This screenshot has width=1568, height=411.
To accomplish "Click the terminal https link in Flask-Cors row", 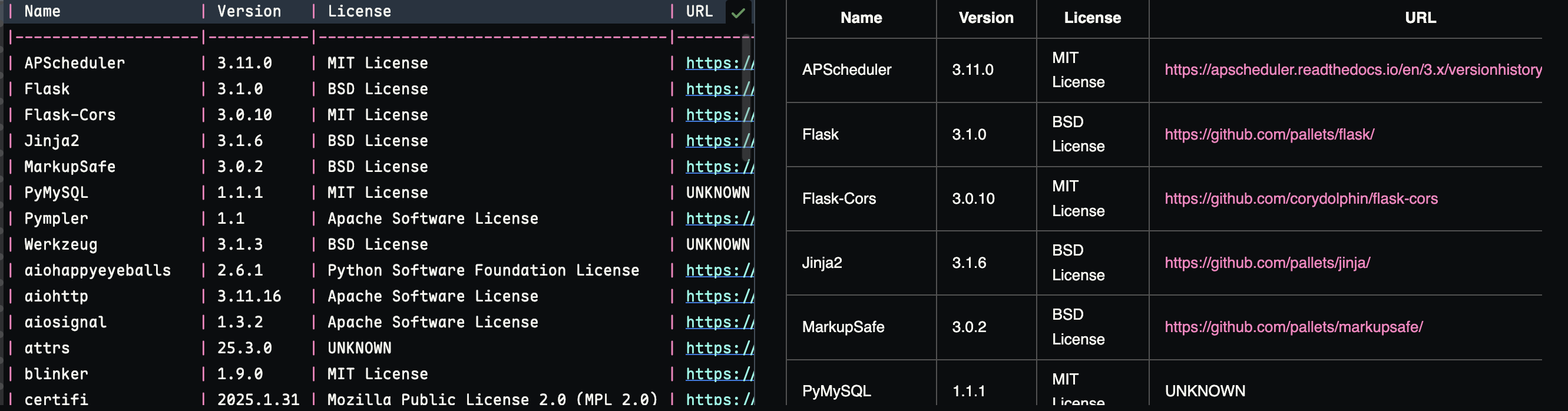I will tap(720, 115).
